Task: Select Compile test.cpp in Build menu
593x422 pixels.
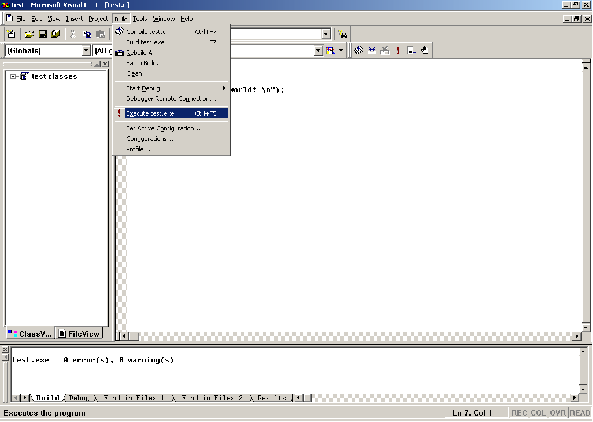Action: point(172,31)
